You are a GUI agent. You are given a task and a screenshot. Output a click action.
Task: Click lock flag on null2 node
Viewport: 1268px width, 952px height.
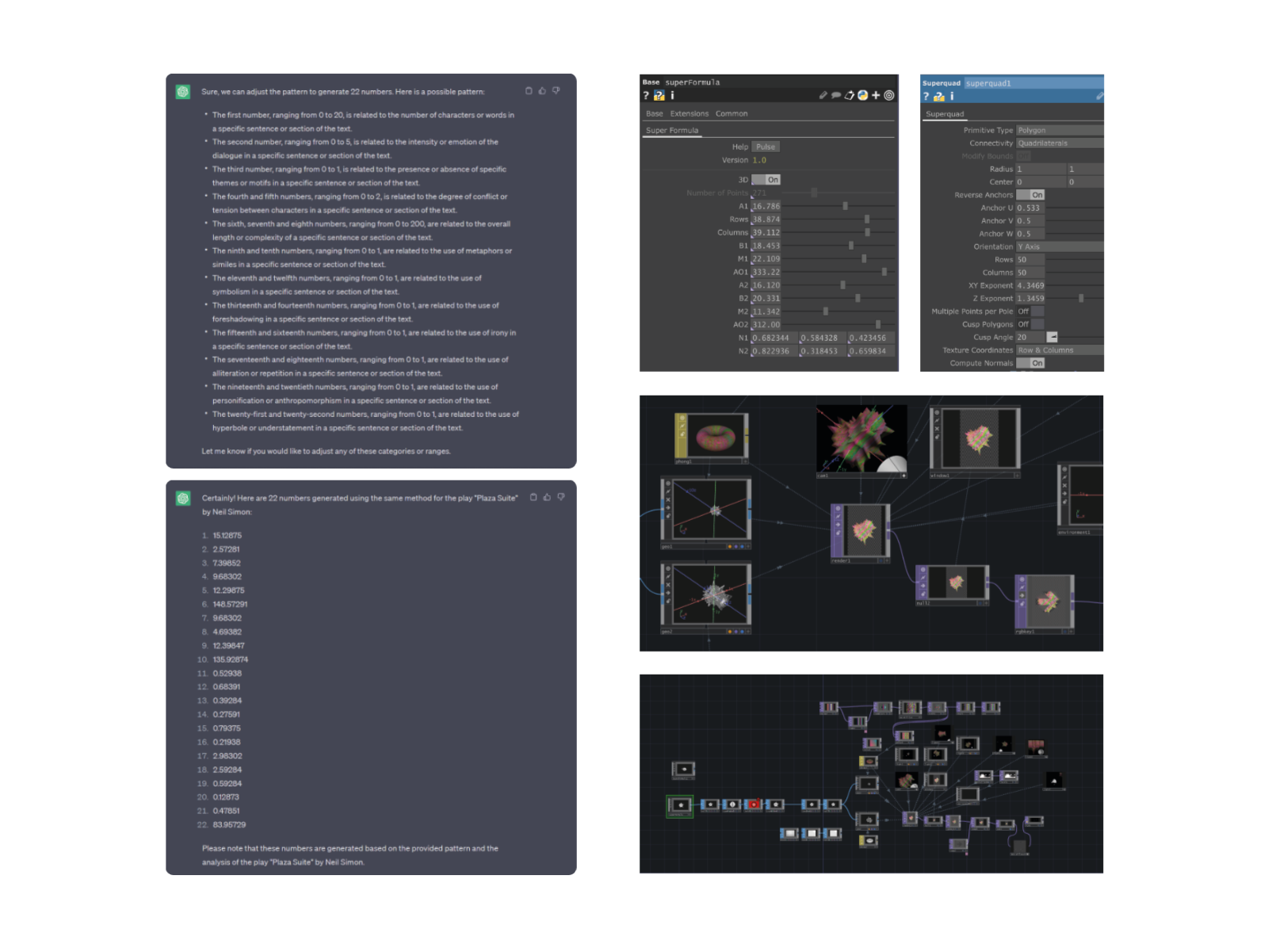pos(922,595)
